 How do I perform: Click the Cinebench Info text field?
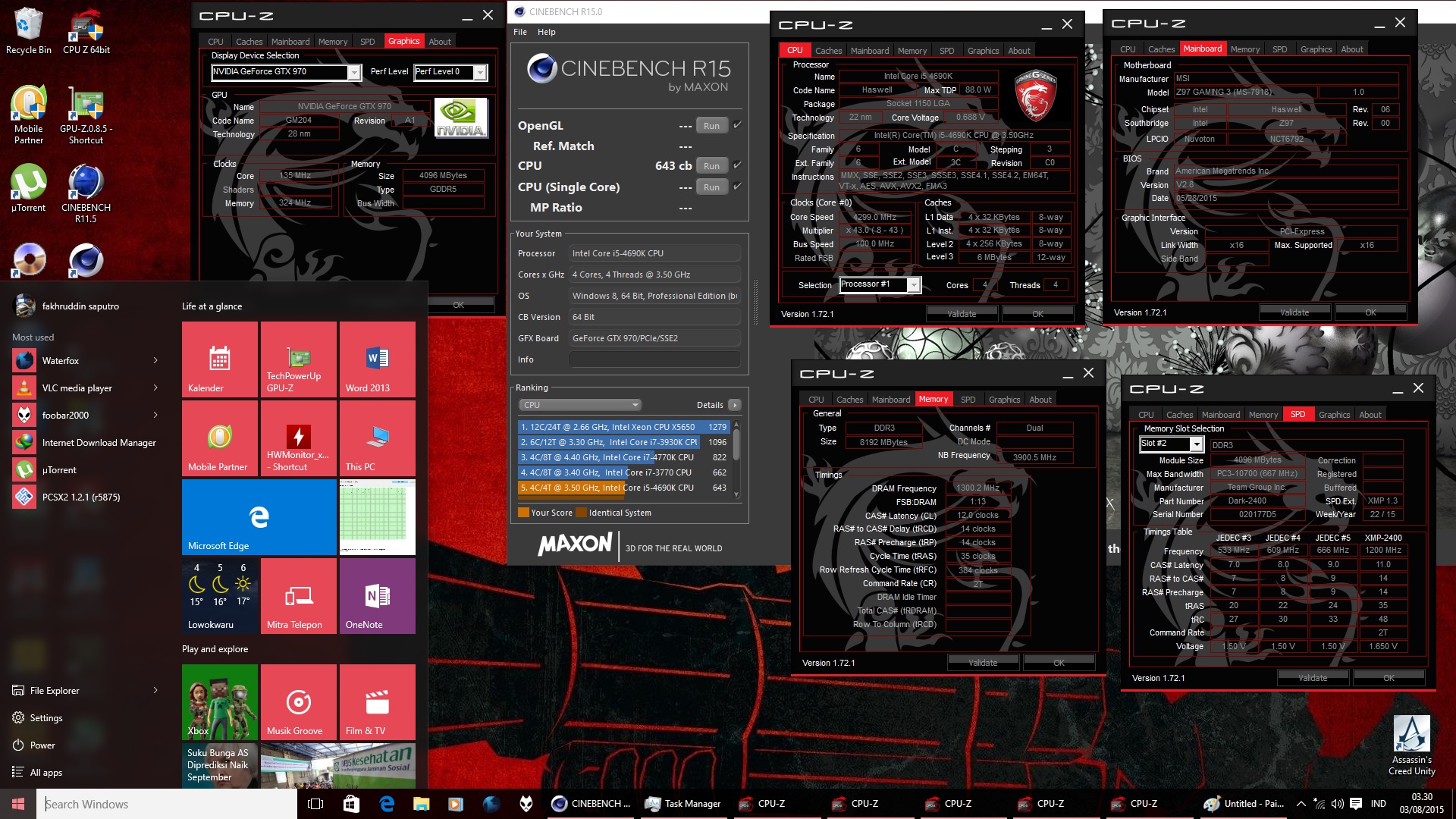pos(655,359)
